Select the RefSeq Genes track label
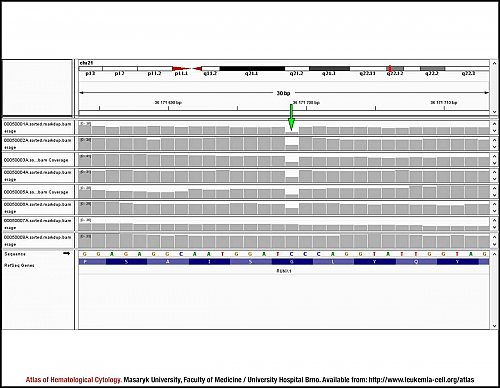The height and width of the screenshot is (388, 500). [19, 265]
